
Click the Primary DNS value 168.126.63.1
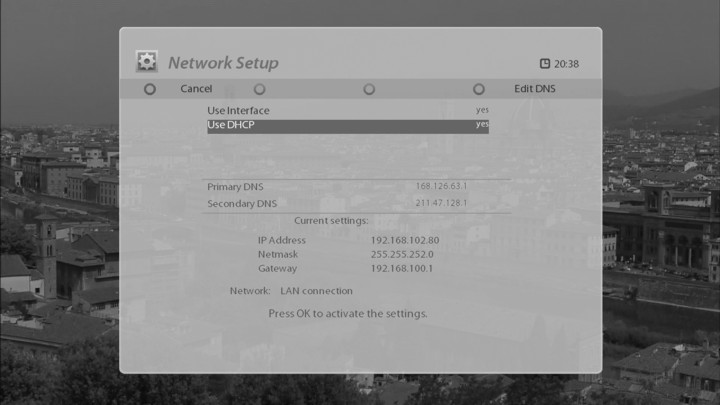tap(441, 186)
